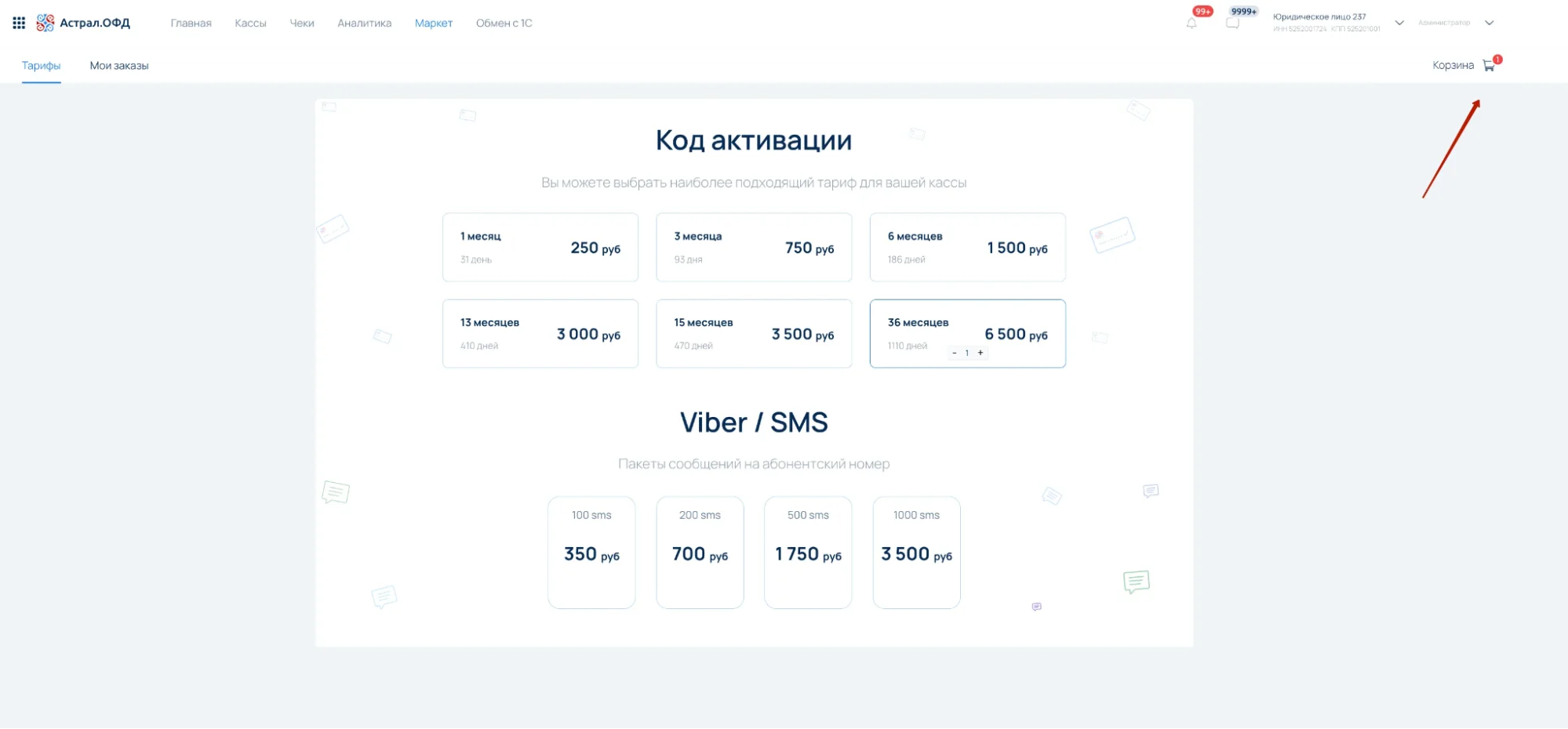This screenshot has height=729, width=1568.
Task: Open the Кассы menu item
Action: [x=250, y=24]
